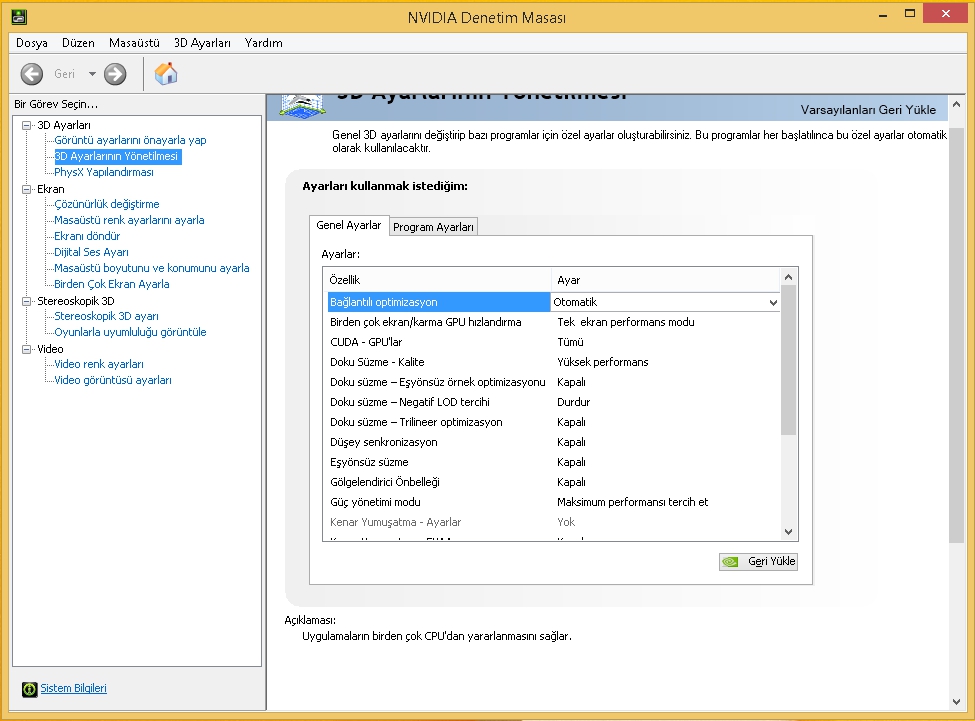Click Varsayılanları Geri Yükle link
975x721 pixels.
868,110
